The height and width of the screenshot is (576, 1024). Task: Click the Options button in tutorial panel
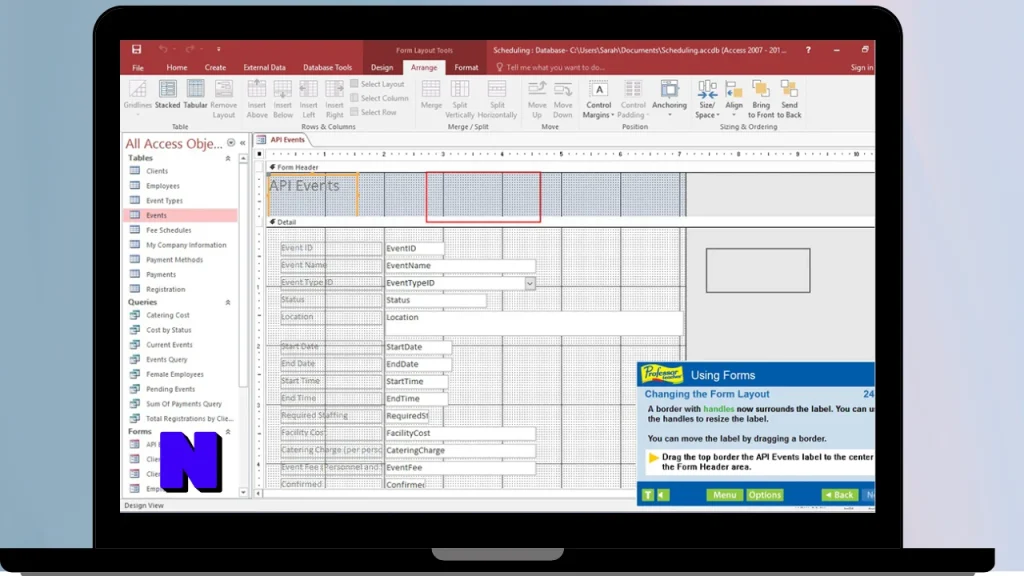765,495
